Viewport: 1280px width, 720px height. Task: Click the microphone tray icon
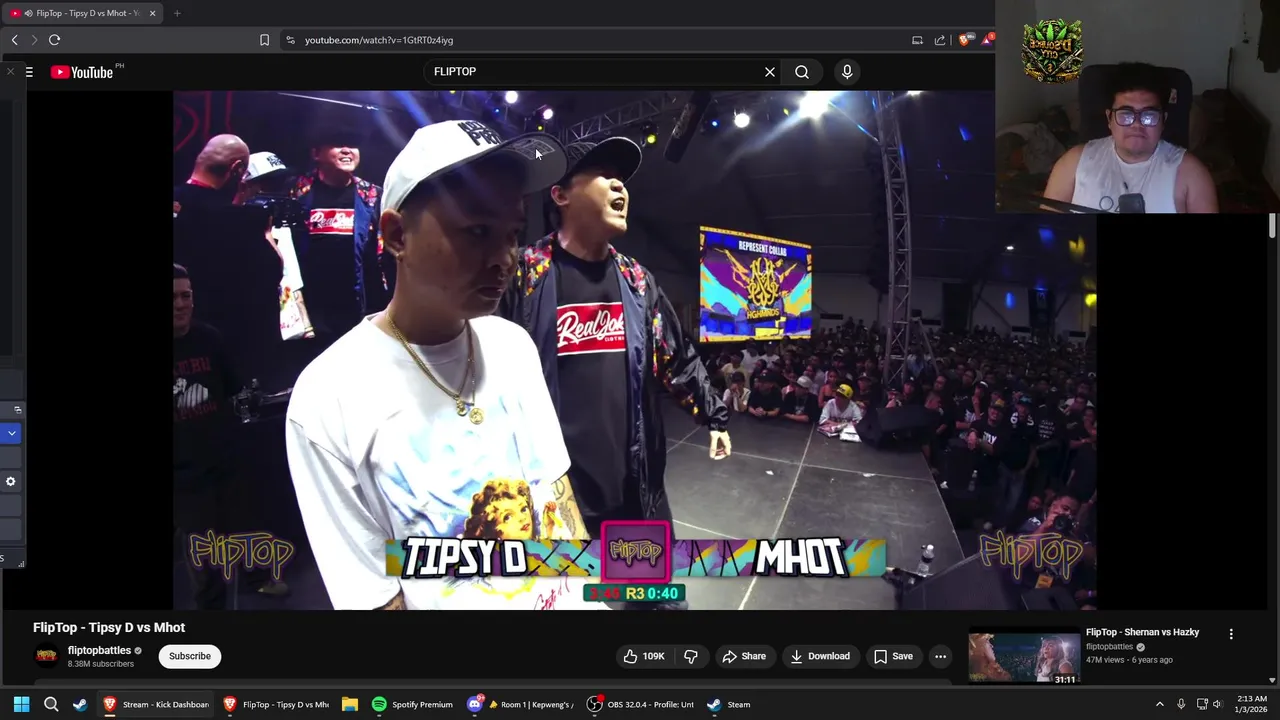point(1181,704)
